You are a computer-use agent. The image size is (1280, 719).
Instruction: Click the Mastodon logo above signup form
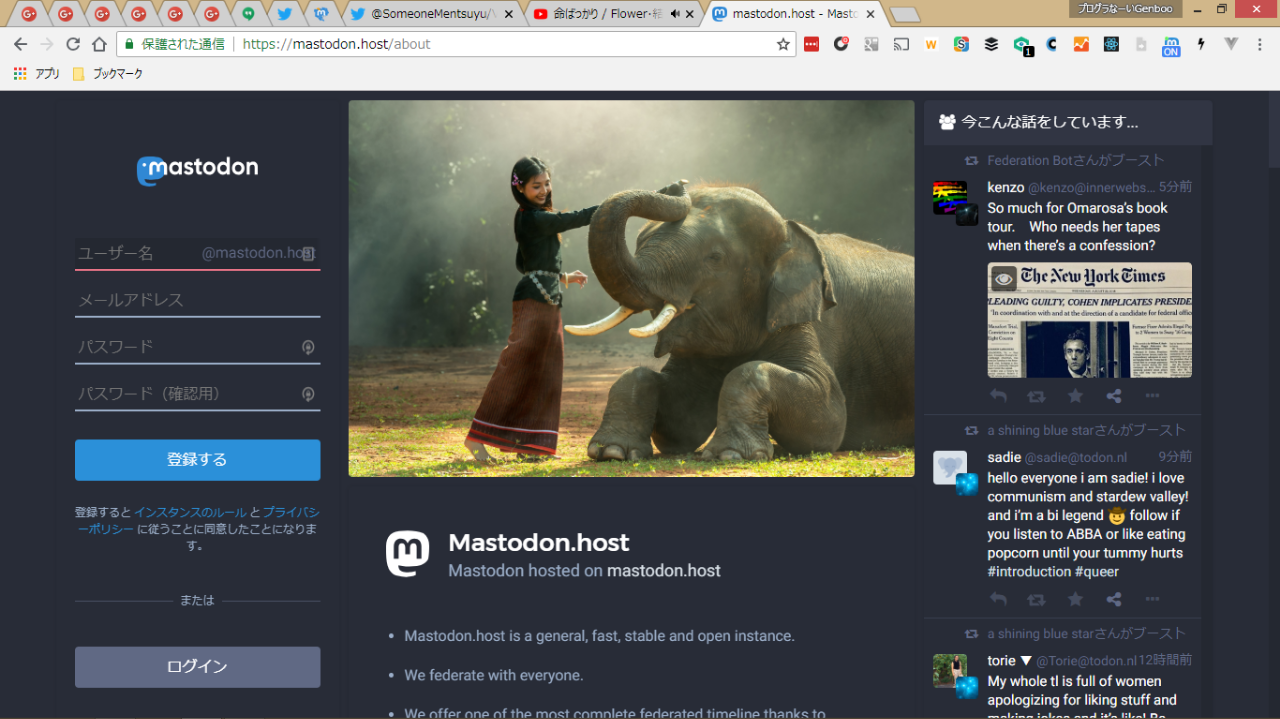point(197,170)
